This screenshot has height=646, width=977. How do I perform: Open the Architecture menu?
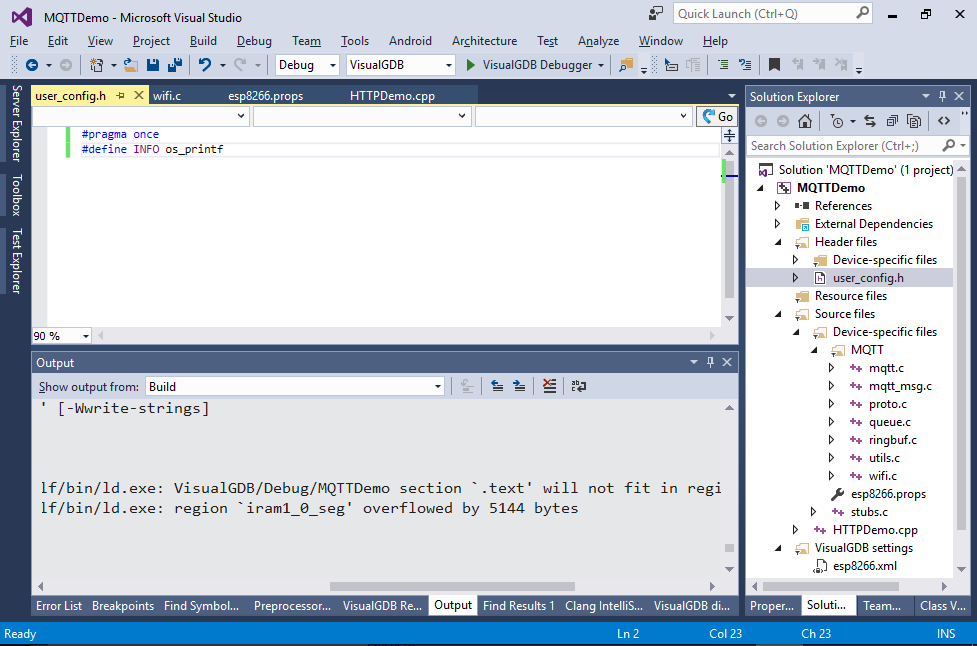(484, 40)
